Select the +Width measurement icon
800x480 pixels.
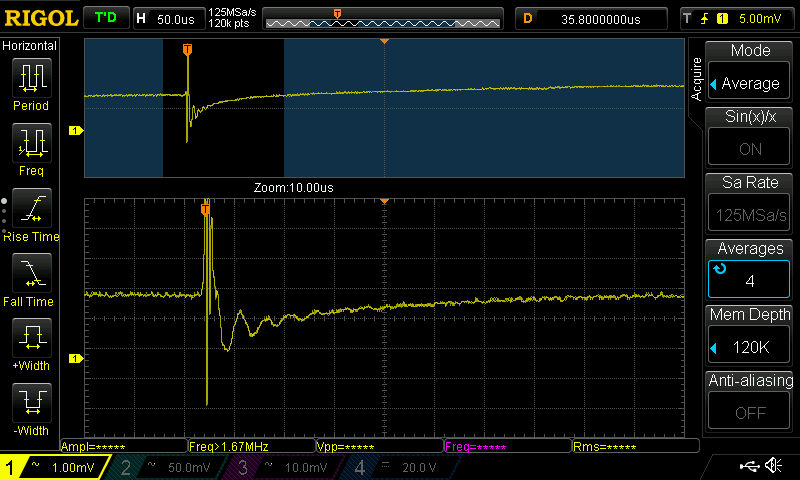click(32, 338)
